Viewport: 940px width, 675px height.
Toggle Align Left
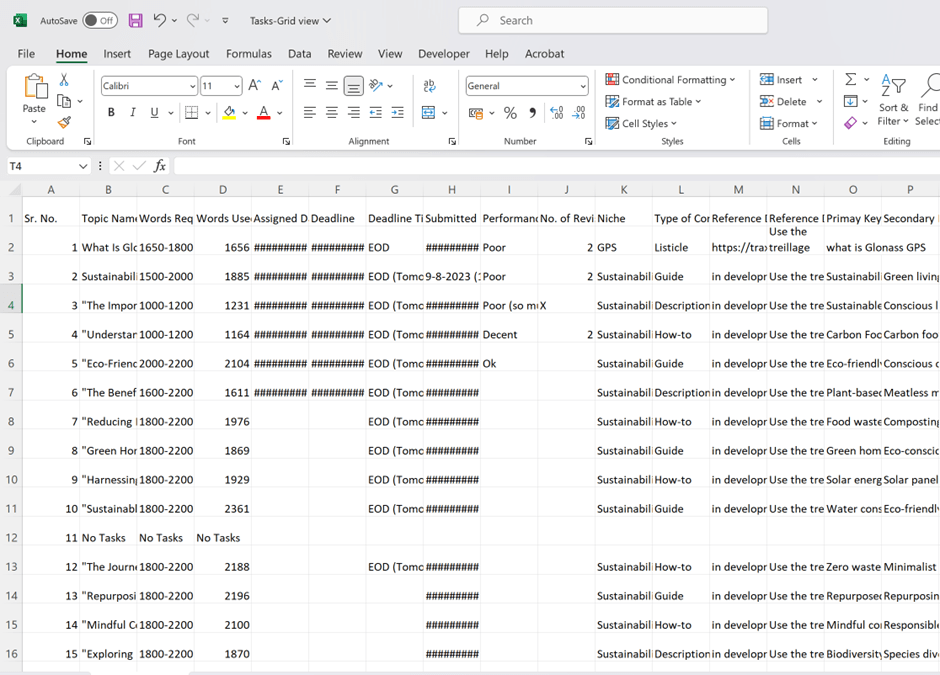tap(309, 112)
